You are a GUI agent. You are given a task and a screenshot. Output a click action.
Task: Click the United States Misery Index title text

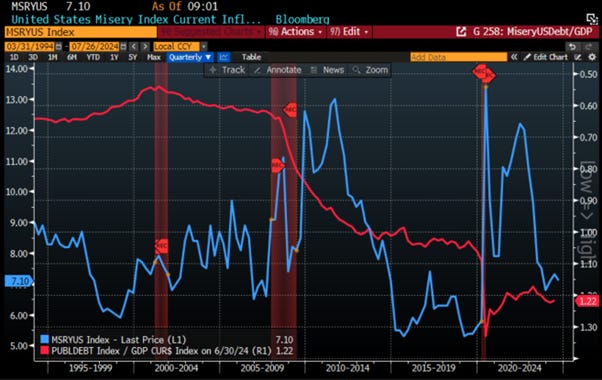[136, 19]
